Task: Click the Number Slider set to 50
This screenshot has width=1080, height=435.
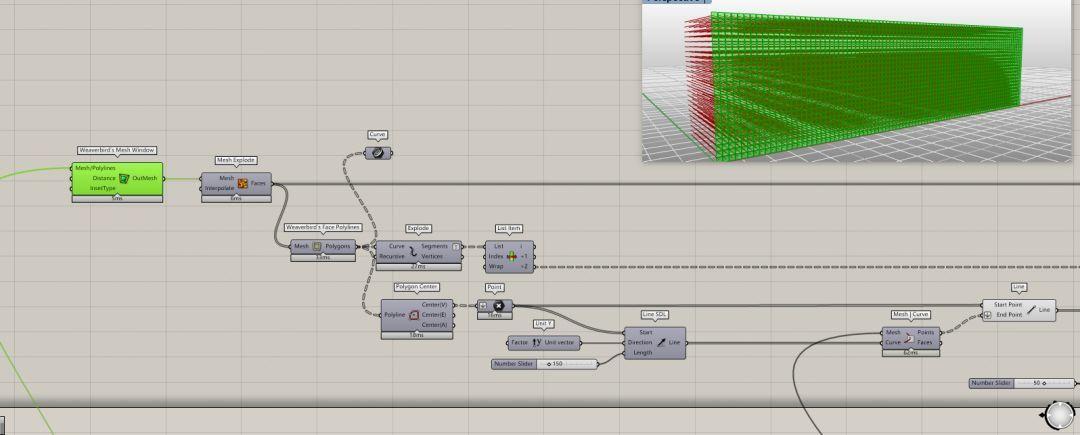Action: tap(1021, 383)
